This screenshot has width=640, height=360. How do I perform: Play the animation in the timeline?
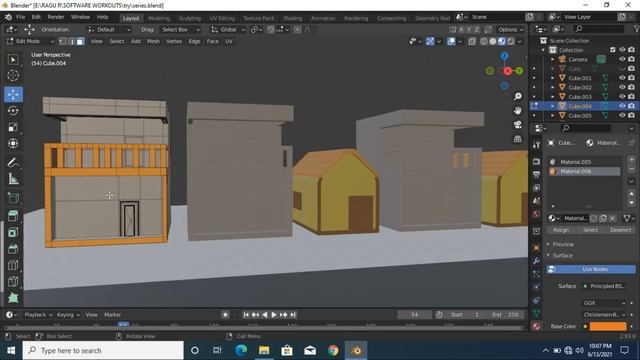pyautogui.click(x=274, y=315)
